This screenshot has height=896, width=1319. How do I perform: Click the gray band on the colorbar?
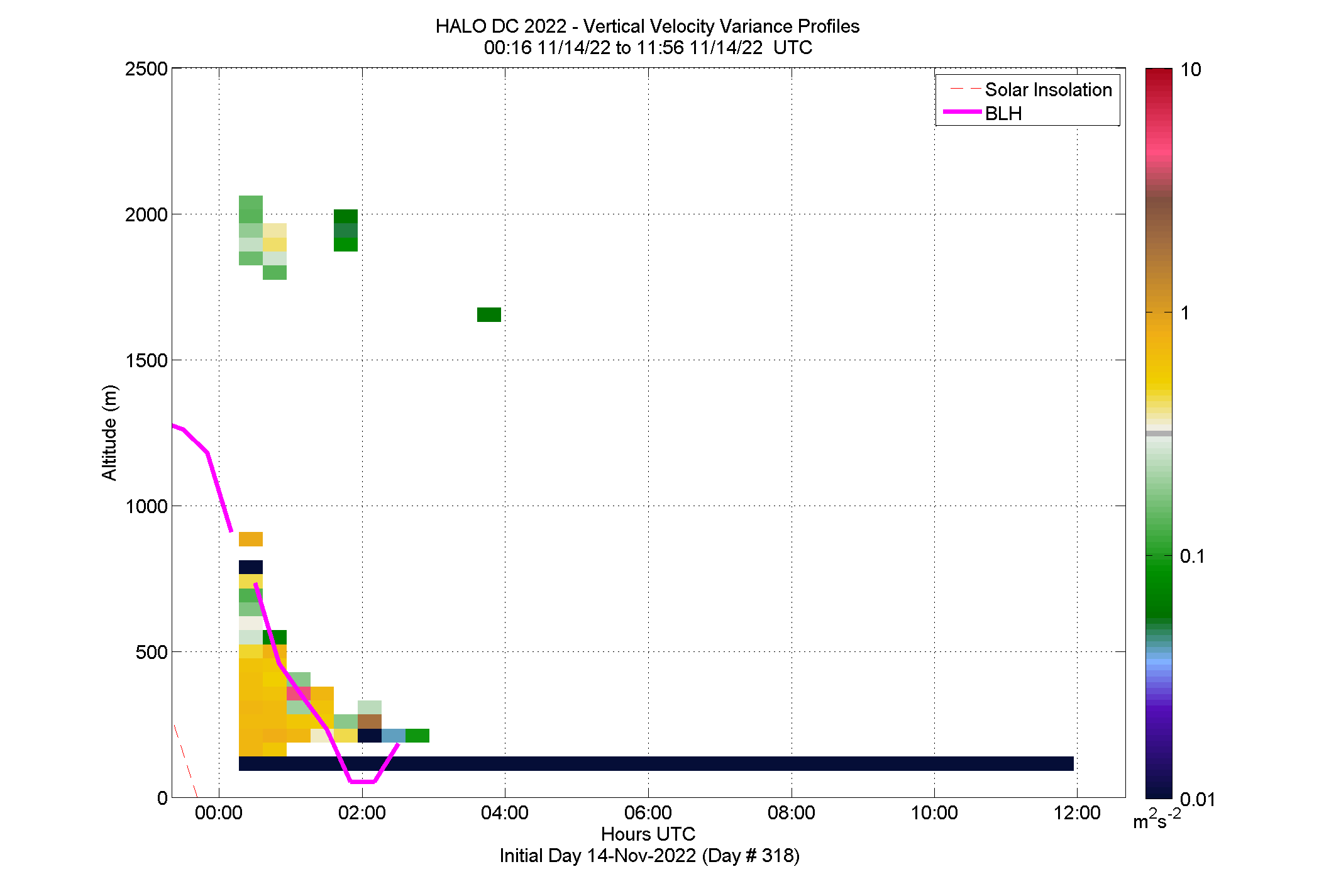click(x=1159, y=433)
